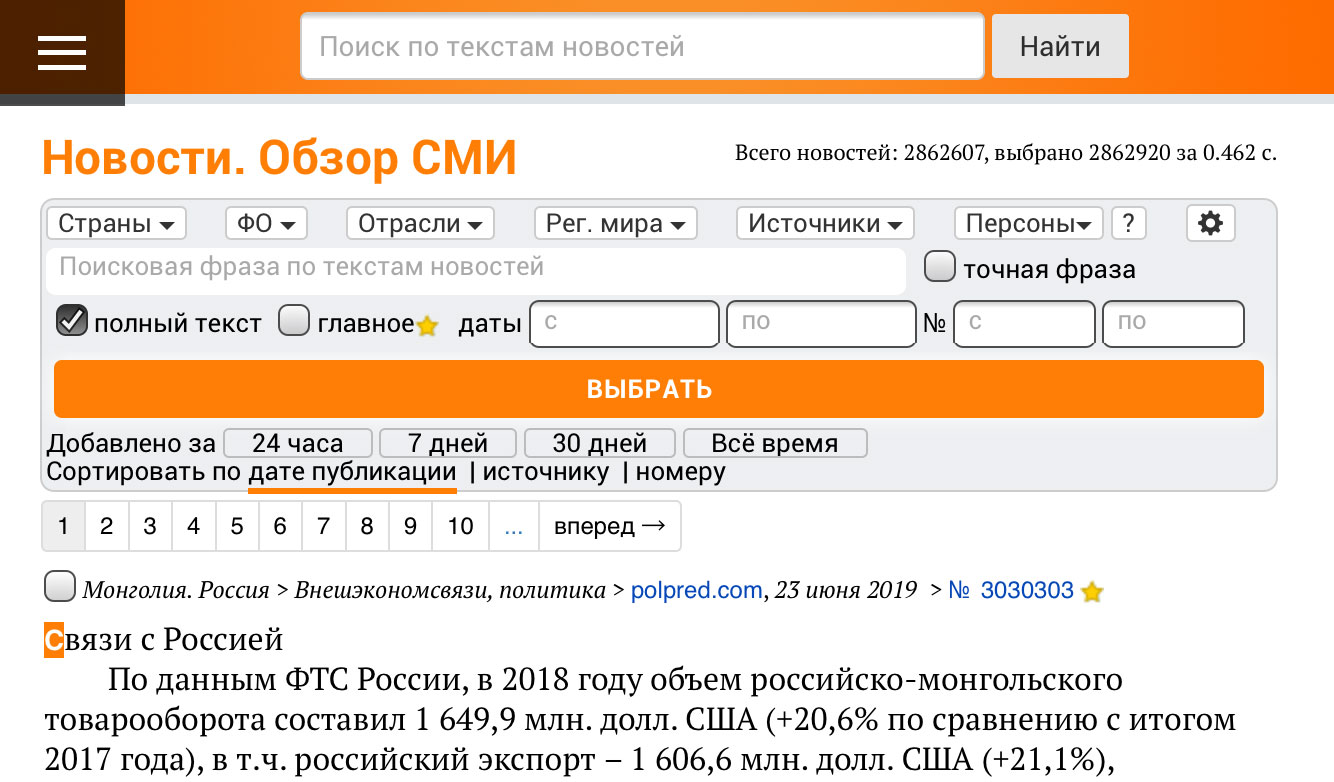Expand the Персоны dropdown
1334x782 pixels.
point(1028,223)
